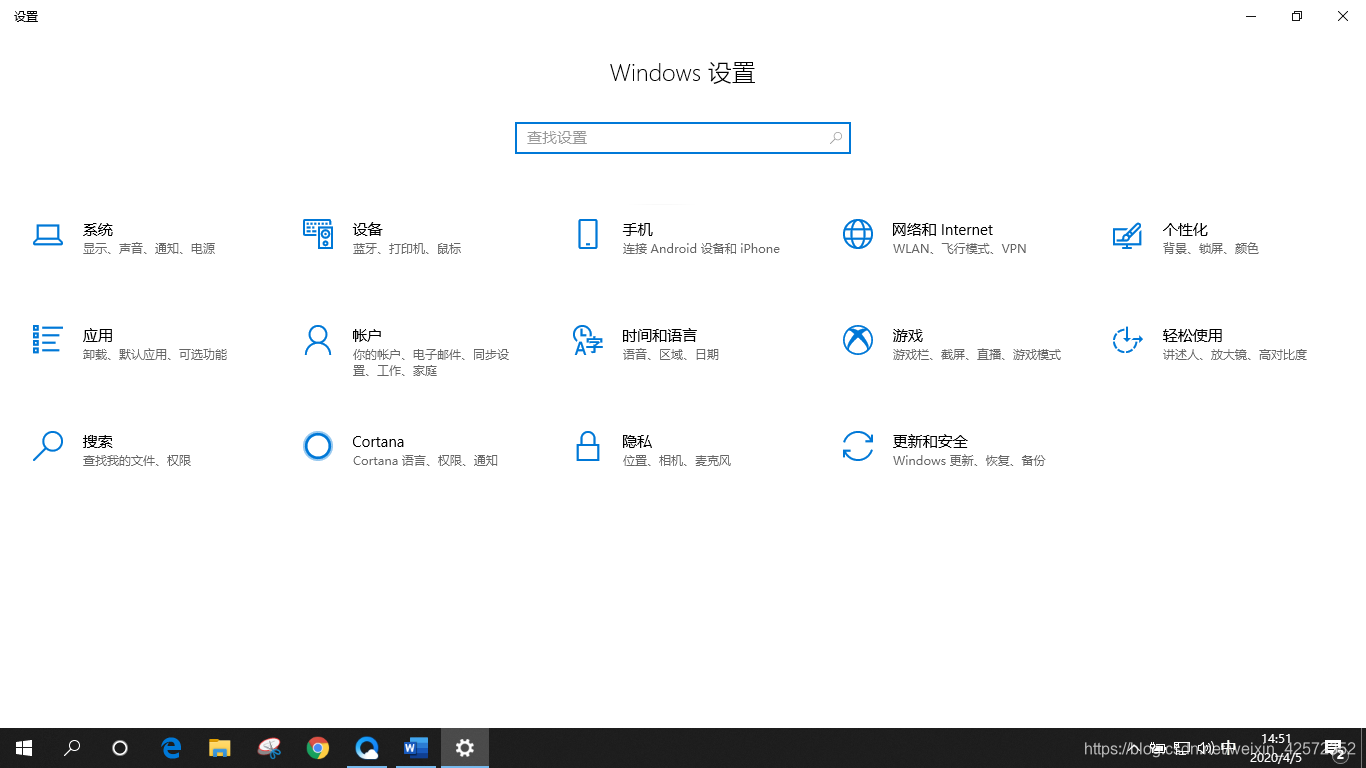Focus the 查找设置 search field
This screenshot has width=1366, height=768.
683,138
